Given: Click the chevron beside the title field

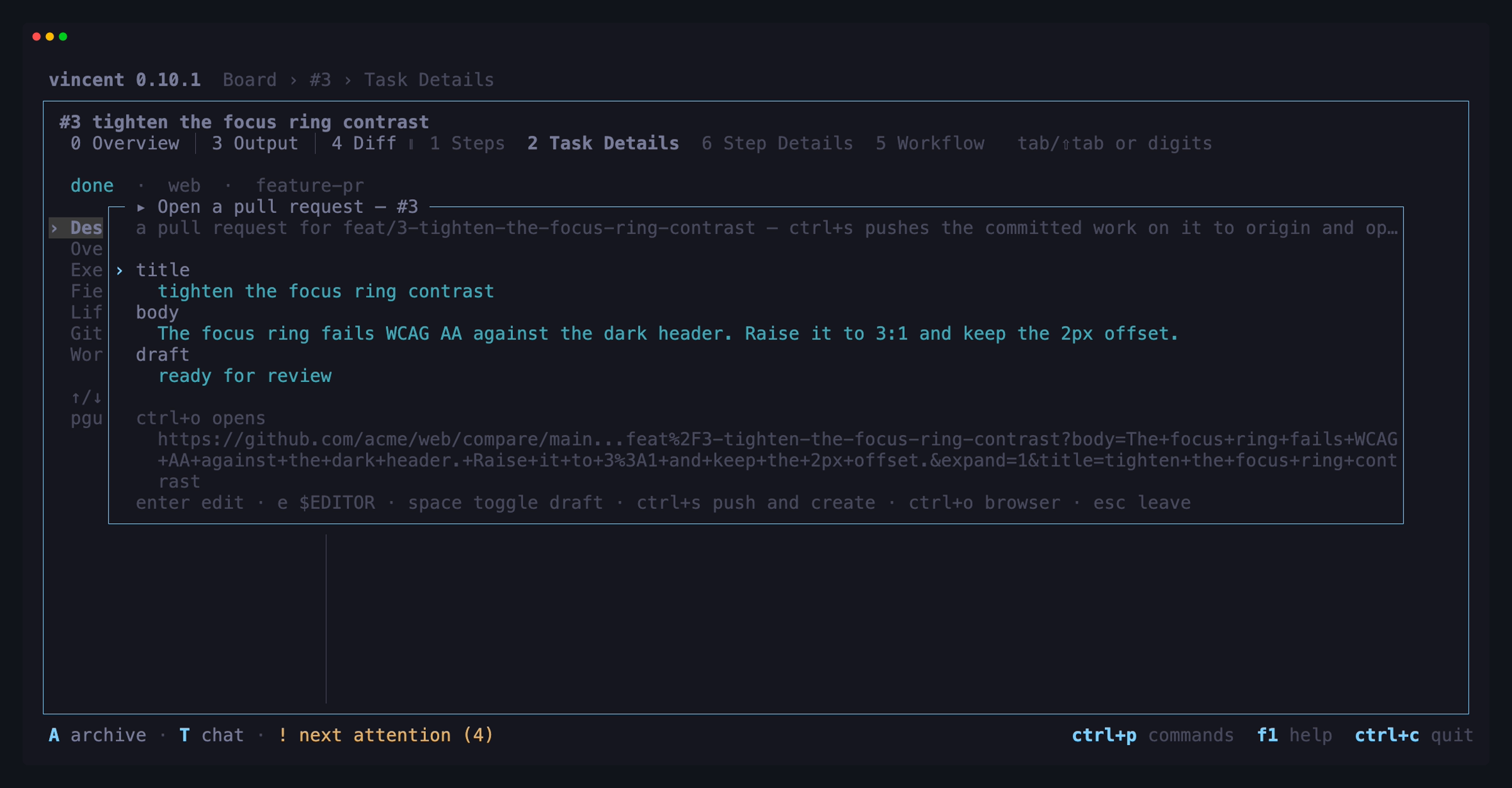Looking at the screenshot, I should tap(119, 270).
